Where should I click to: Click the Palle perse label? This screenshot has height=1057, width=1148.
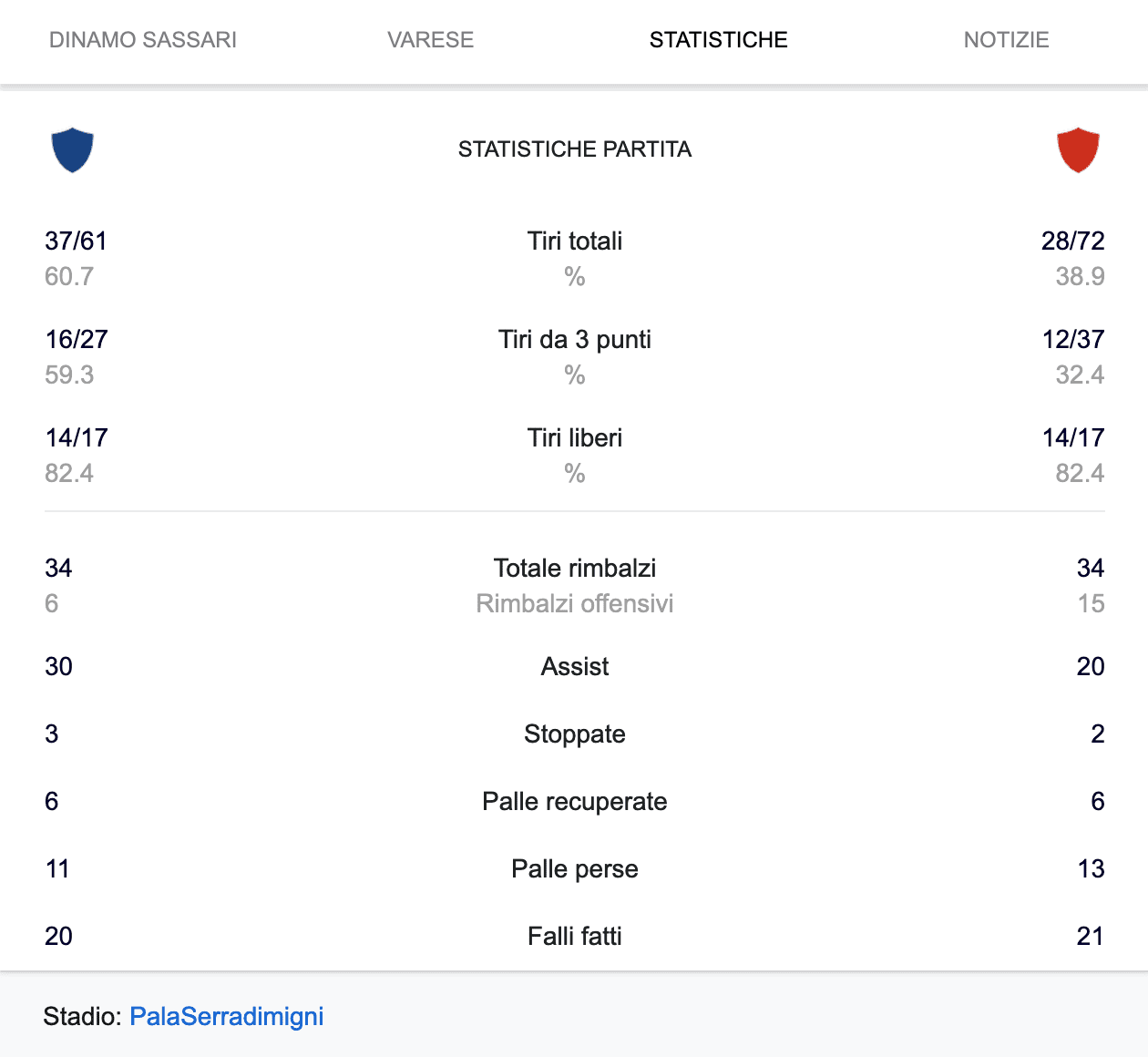coord(574,868)
